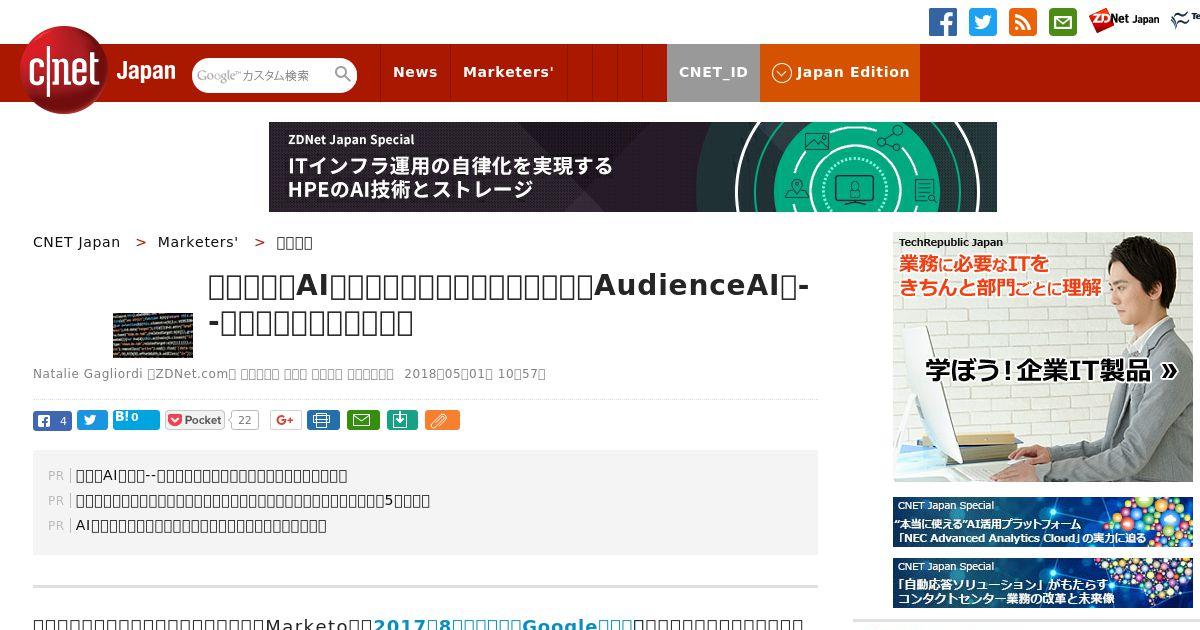Follow the article link mentioning 2017 and Google
The image size is (1200, 630).
(x=503, y=625)
